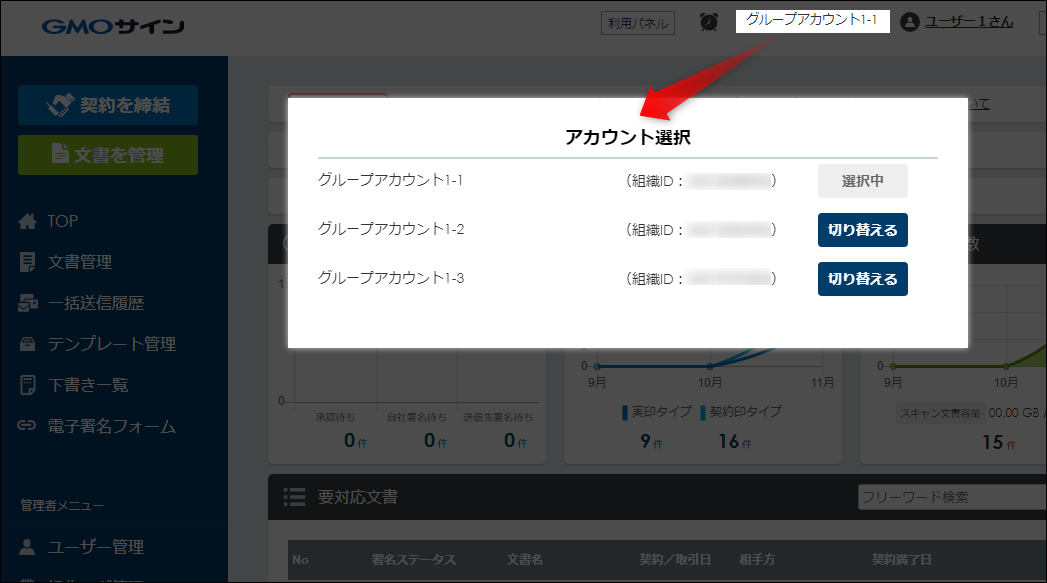Click the 選択中 button for account 1-1
Image resolution: width=1047 pixels, height=583 pixels.
[863, 181]
